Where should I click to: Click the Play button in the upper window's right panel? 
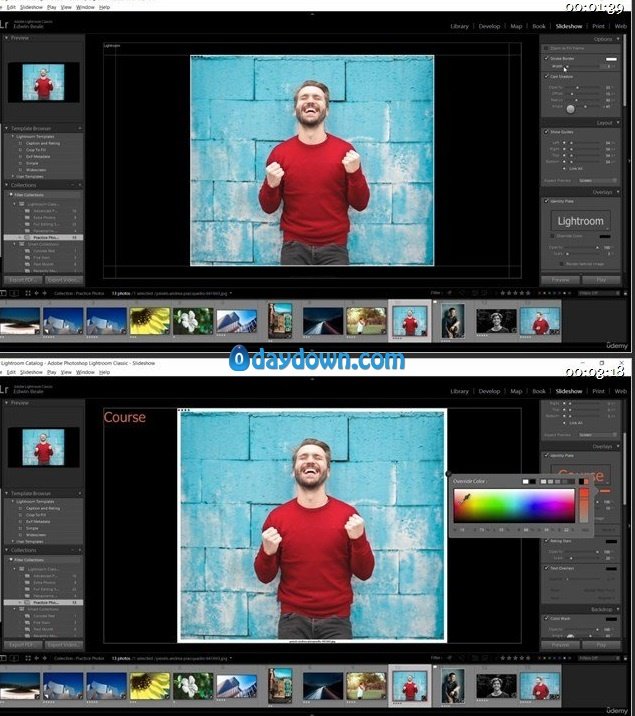tap(601, 279)
